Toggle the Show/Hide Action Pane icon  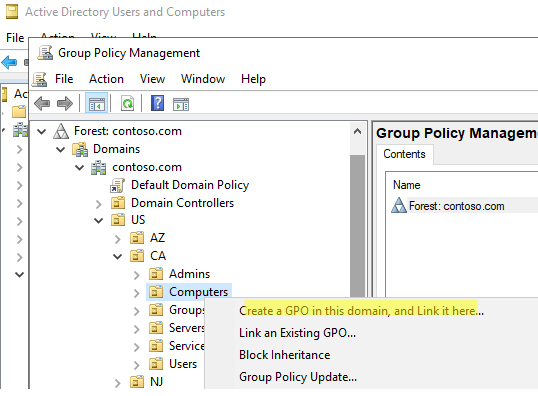(x=181, y=104)
